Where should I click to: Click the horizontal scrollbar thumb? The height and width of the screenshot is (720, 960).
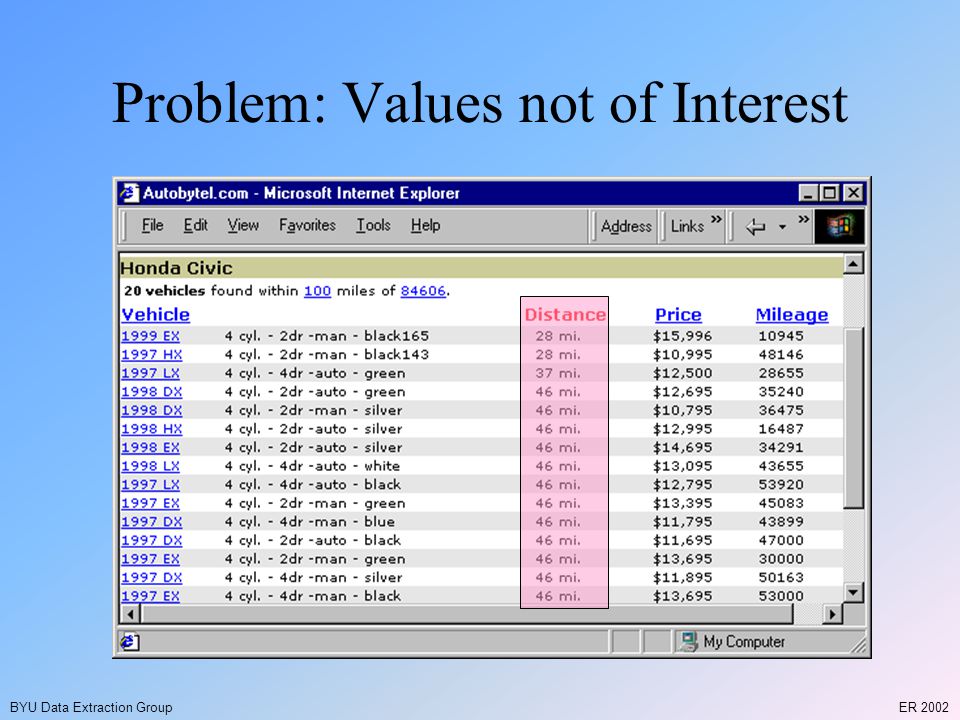pyautogui.click(x=467, y=613)
